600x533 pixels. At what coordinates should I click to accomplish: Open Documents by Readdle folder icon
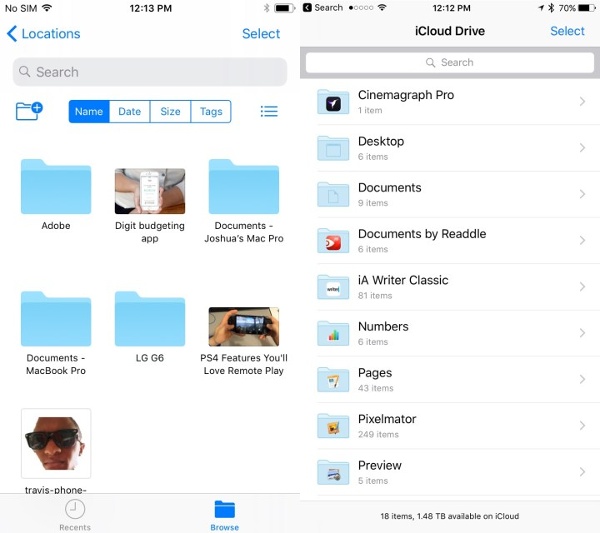333,241
